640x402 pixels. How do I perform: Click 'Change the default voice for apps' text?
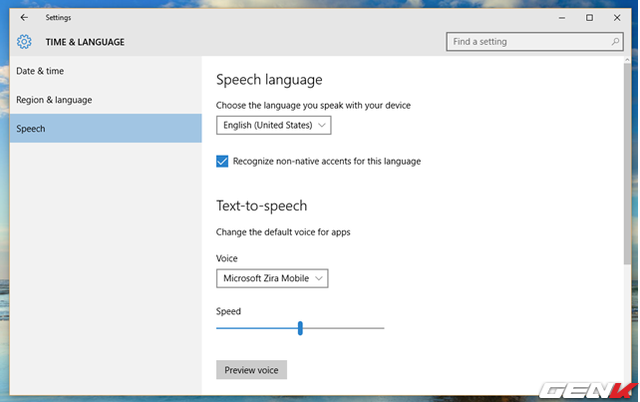(x=283, y=232)
